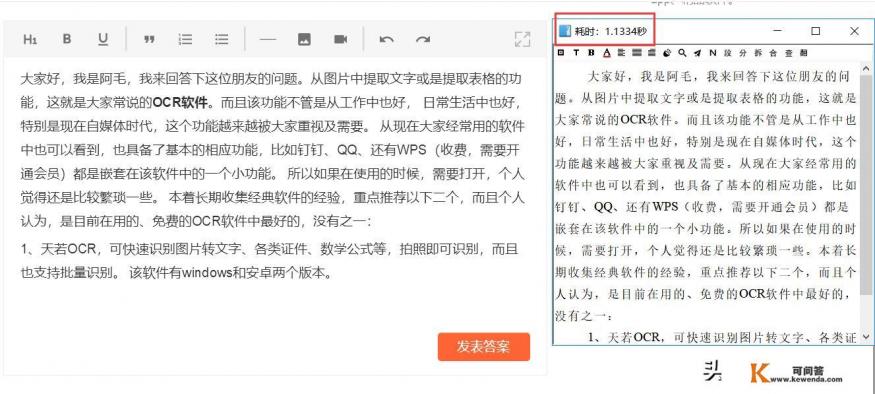Pick font color A in OCR toolbar
Screen dimensions: 875x394
tap(607, 53)
